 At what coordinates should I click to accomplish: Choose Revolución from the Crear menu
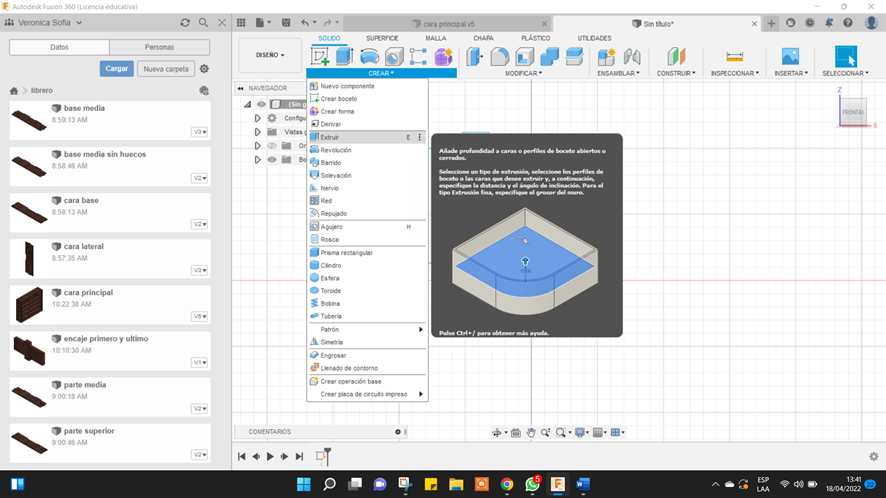335,150
